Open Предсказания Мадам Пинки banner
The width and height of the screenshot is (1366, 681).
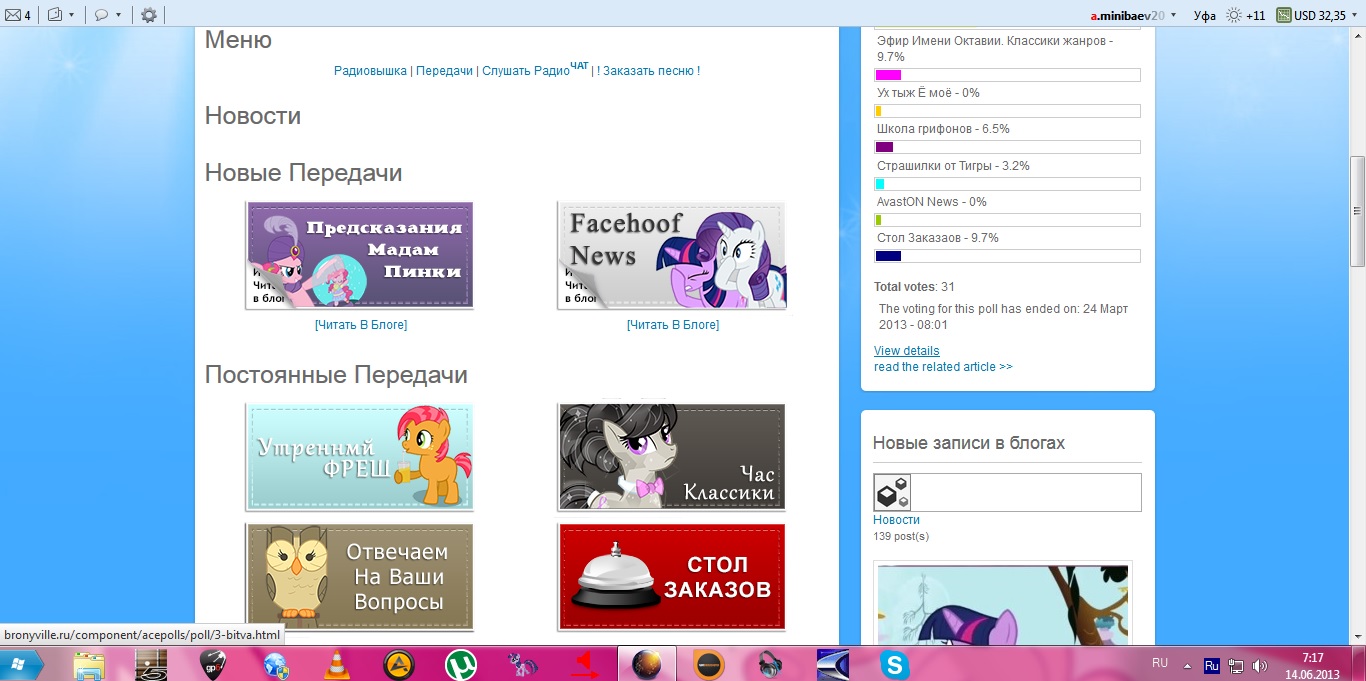360,255
